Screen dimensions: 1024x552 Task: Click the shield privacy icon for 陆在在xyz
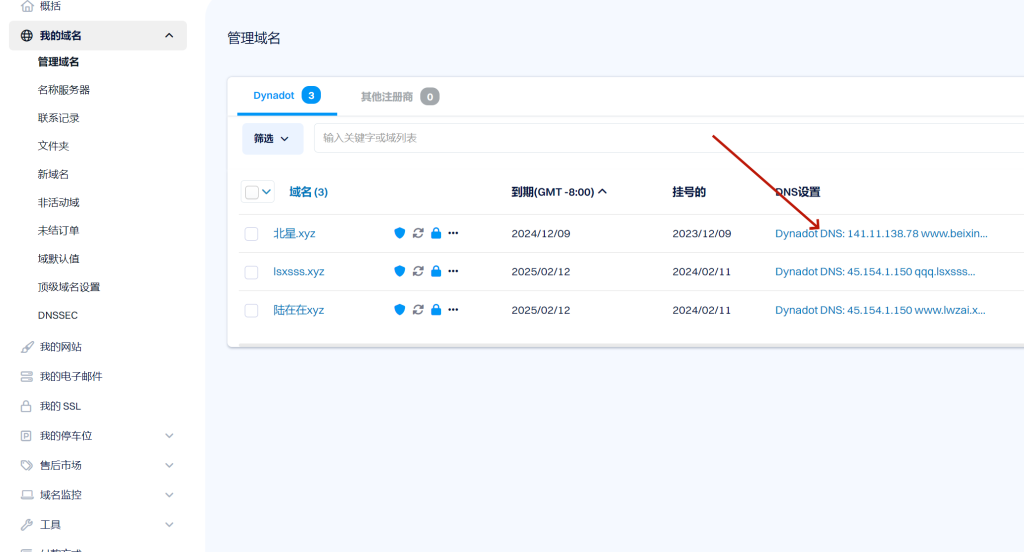pos(400,310)
